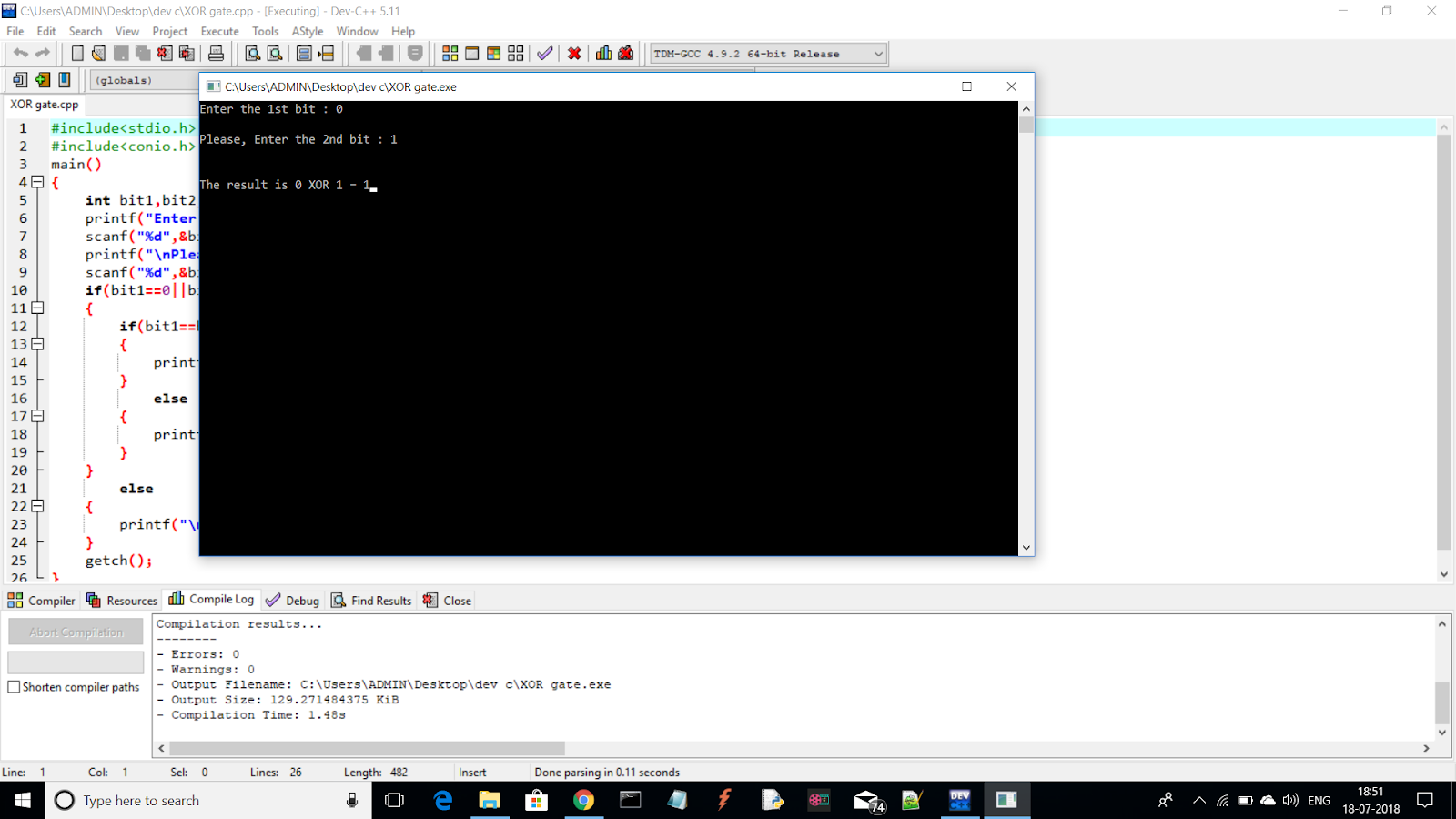The height and width of the screenshot is (819, 1456).
Task: Compile the program using the checkmark icon
Action: (544, 53)
